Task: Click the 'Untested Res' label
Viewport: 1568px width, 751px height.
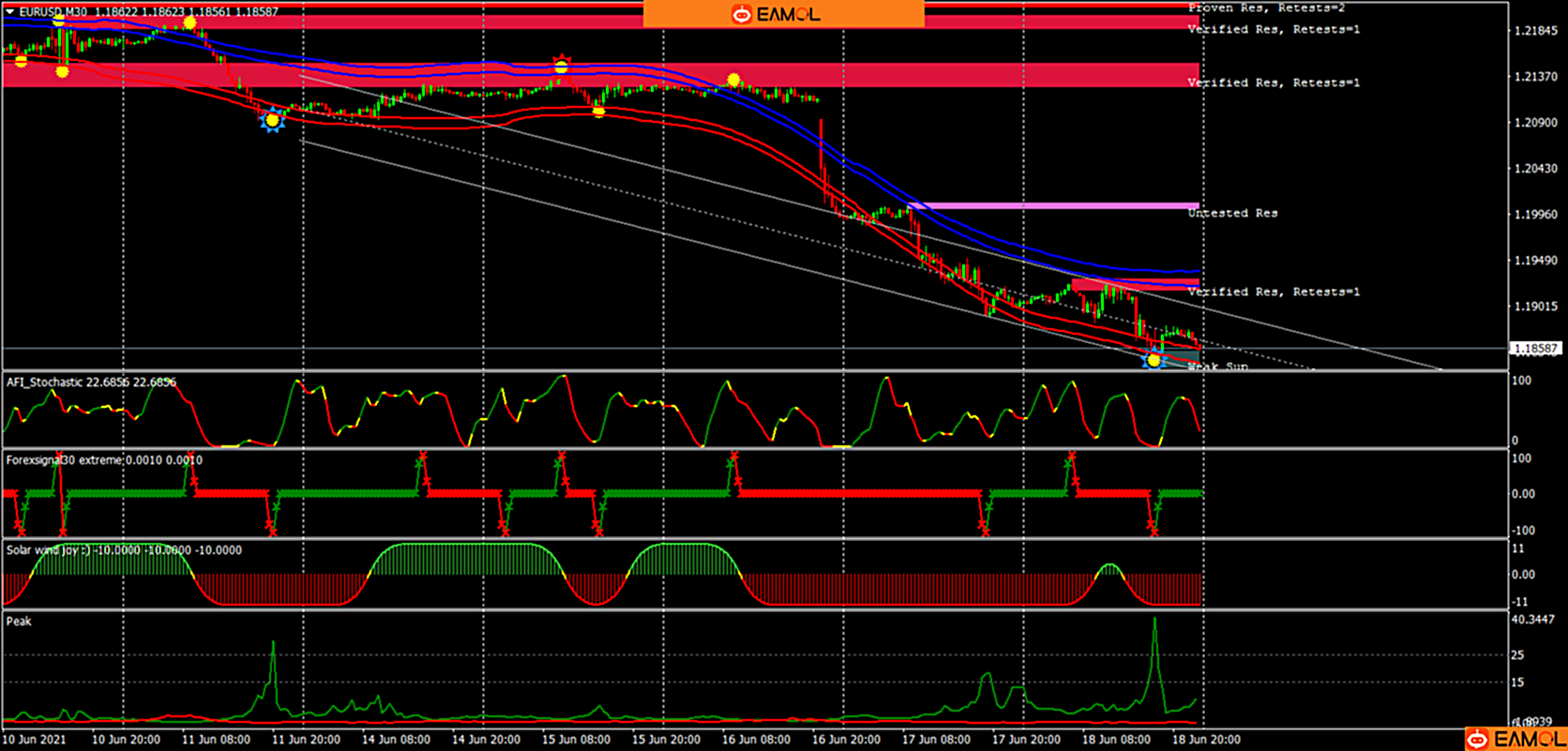Action: pos(1232,213)
